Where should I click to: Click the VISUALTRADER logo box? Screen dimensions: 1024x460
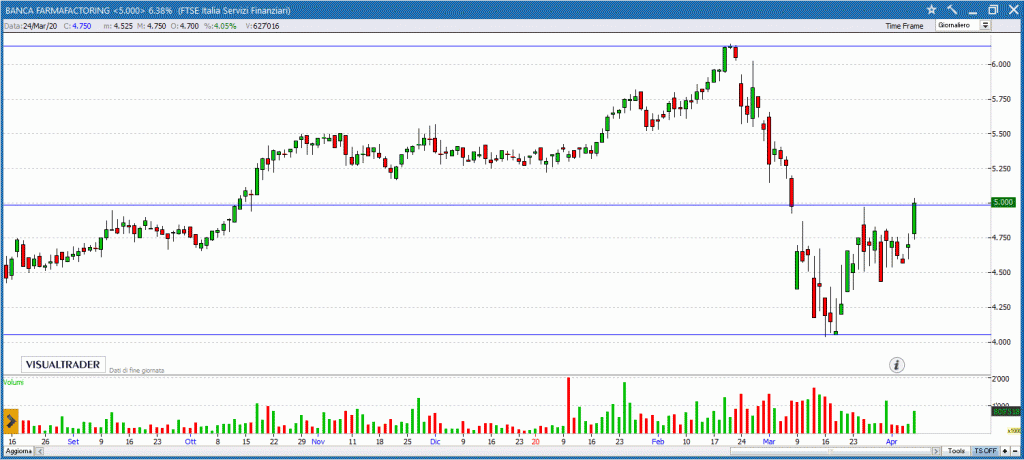(63, 365)
